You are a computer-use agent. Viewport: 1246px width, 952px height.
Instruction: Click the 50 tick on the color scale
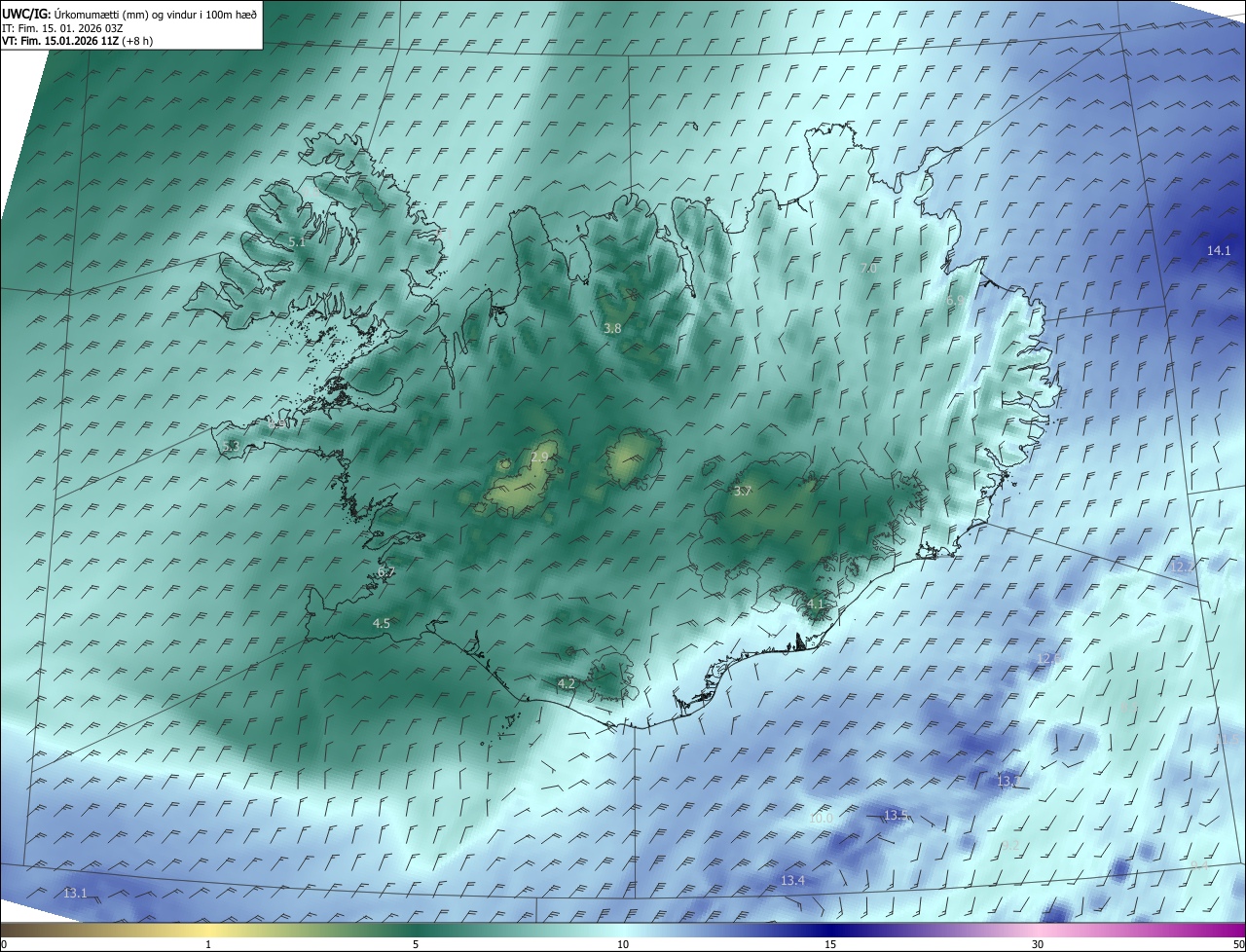pos(1238,944)
